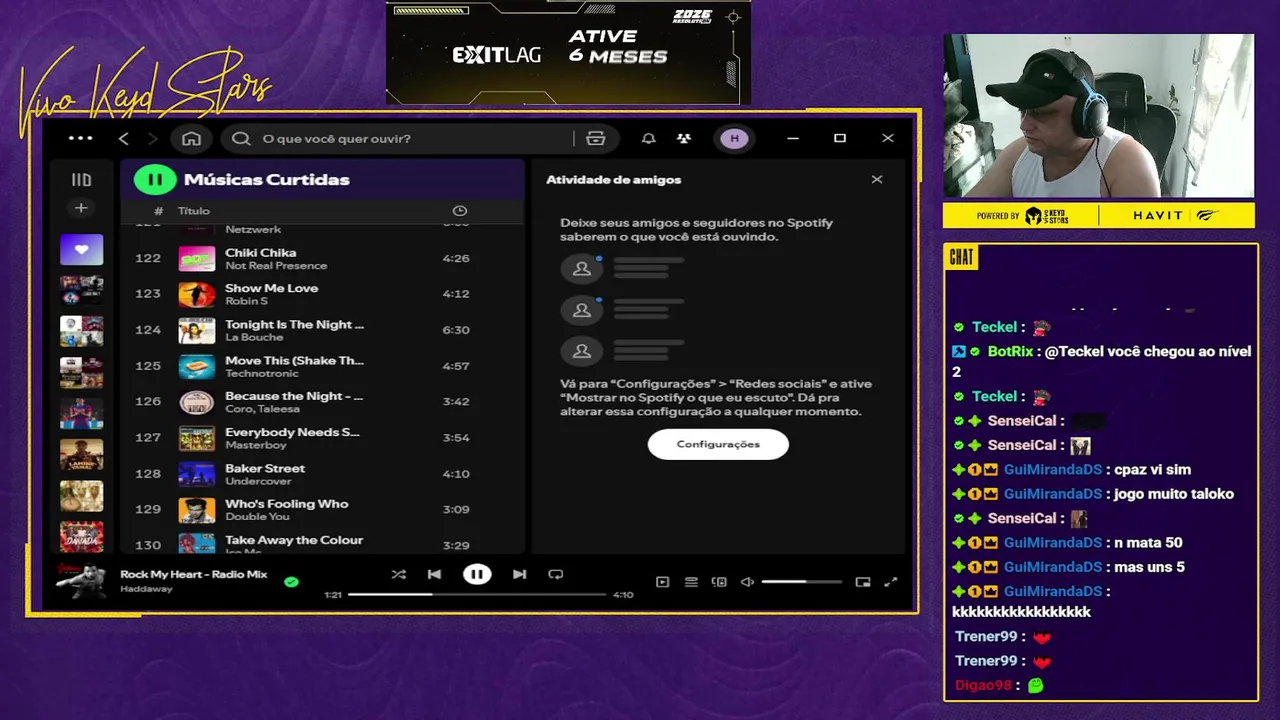The image size is (1280, 720).
Task: Click the Configurações button
Action: pyautogui.click(x=718, y=444)
